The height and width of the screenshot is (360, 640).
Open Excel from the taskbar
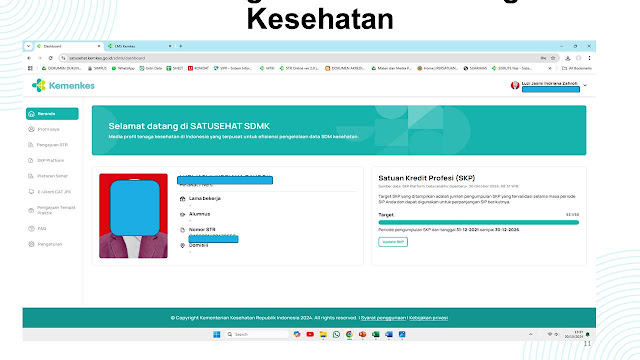[x=376, y=334]
